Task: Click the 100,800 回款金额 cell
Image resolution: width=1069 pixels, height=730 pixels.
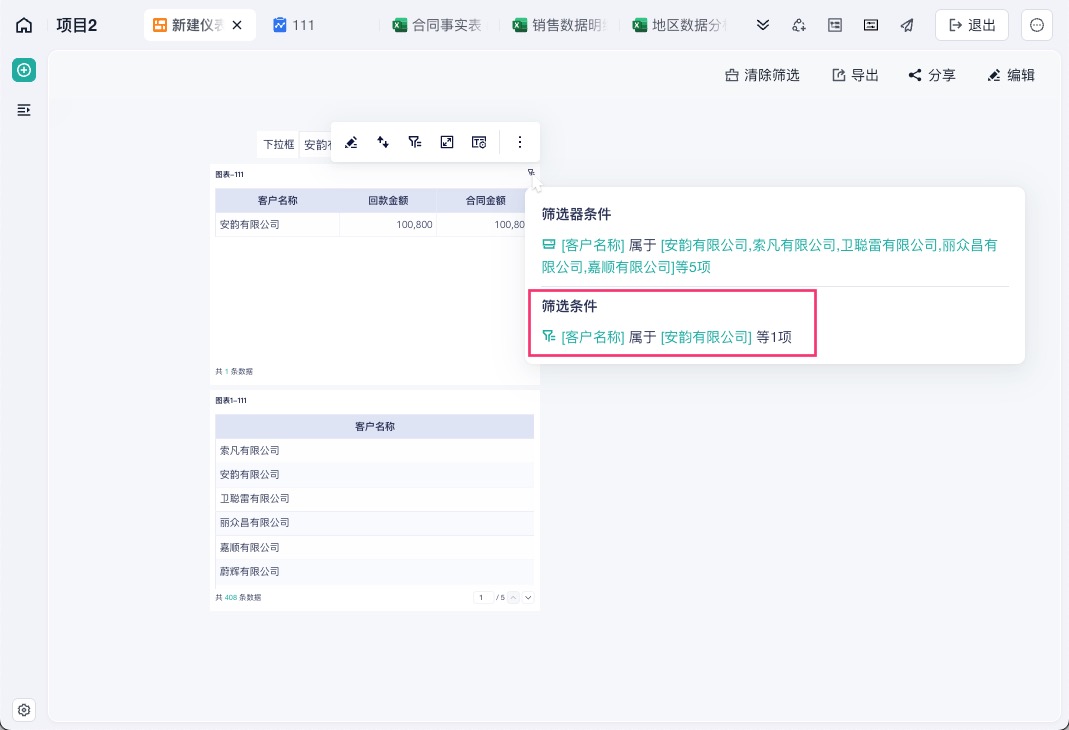Action: pos(388,224)
